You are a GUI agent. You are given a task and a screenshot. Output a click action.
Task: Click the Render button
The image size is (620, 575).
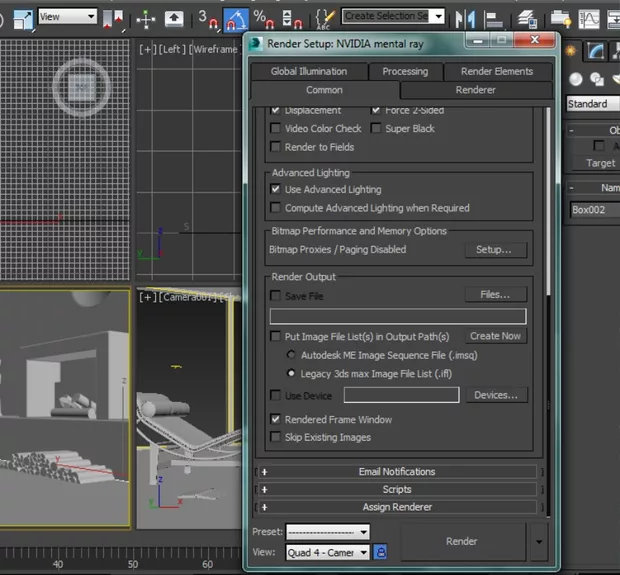(463, 541)
